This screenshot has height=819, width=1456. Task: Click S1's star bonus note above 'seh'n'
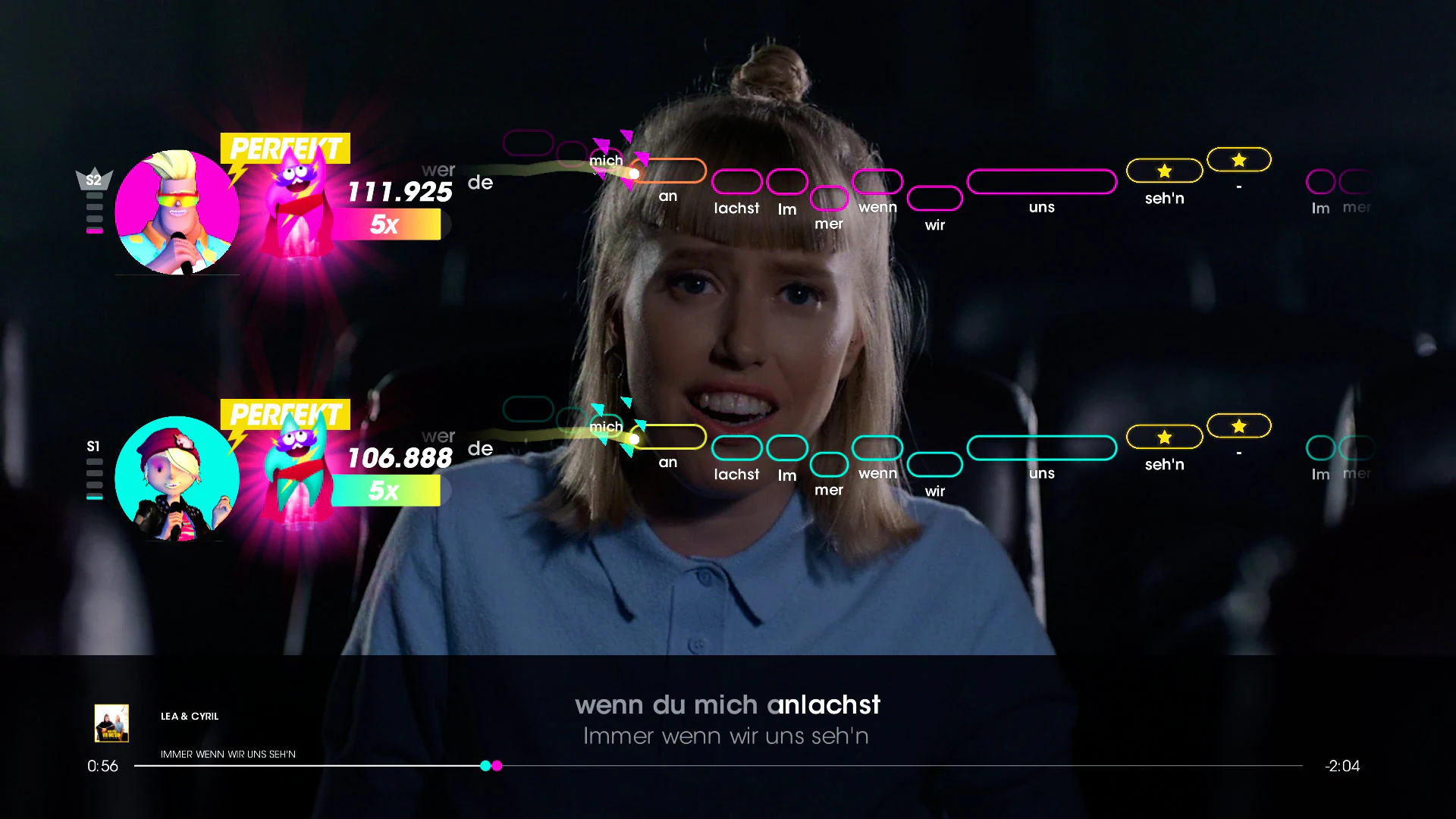pos(1164,437)
